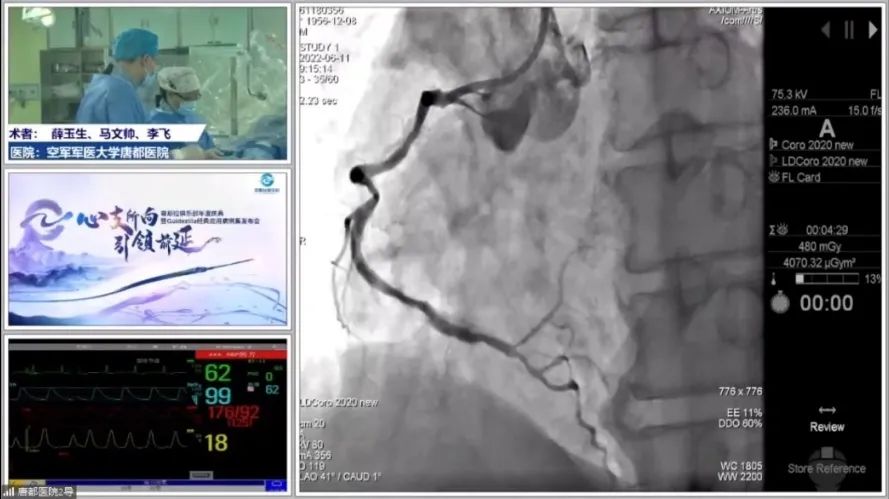Viewport: 889px width, 499px height.
Task: Click the plane A indicator
Action: point(826,128)
